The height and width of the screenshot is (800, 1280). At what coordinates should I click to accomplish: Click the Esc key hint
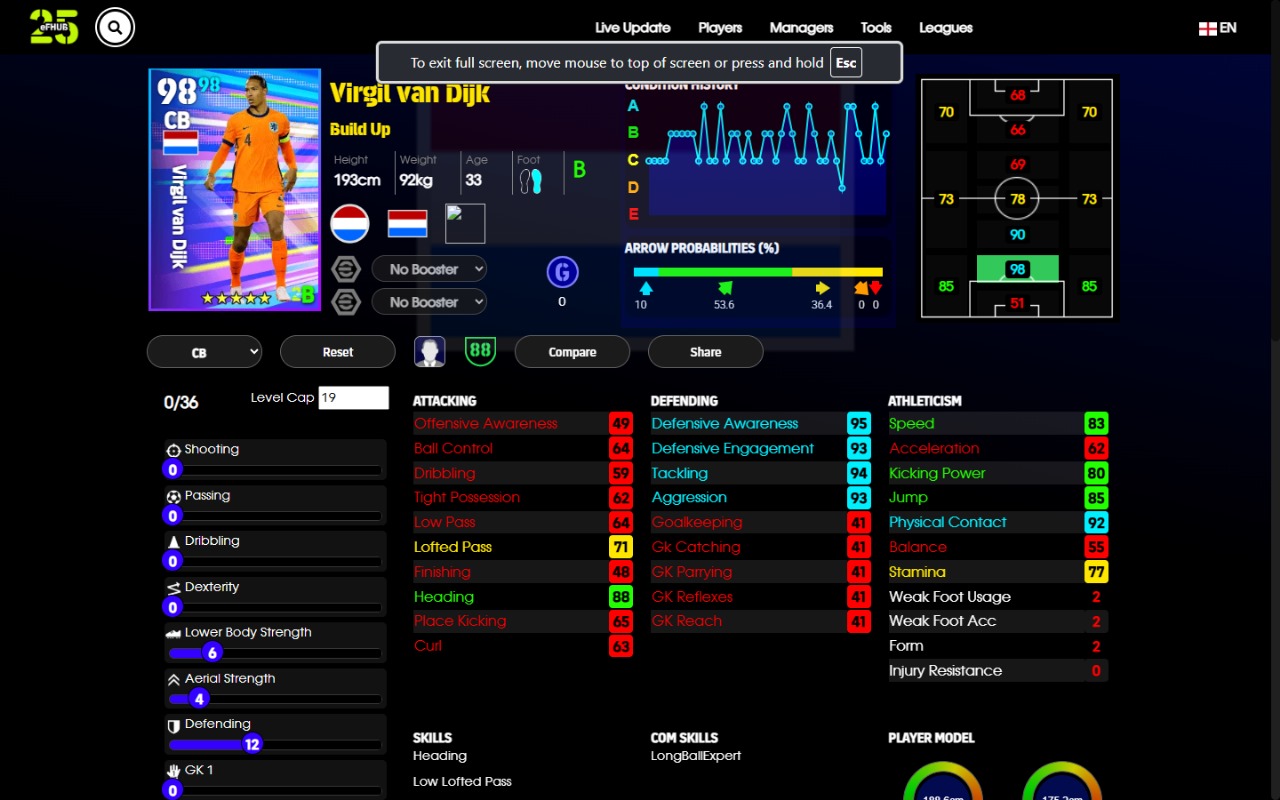846,63
